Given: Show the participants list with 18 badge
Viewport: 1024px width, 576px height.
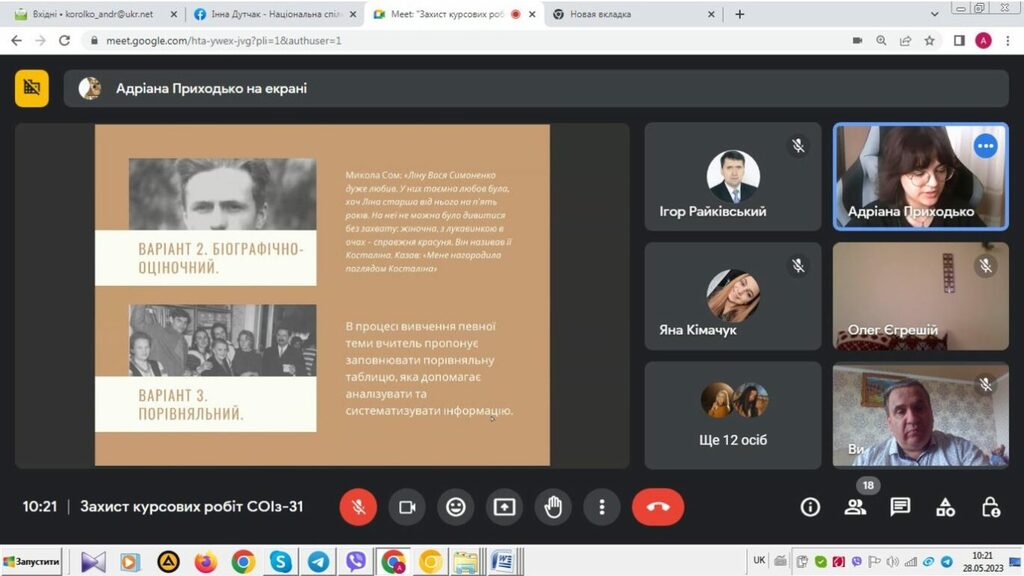Looking at the screenshot, I should tap(855, 506).
